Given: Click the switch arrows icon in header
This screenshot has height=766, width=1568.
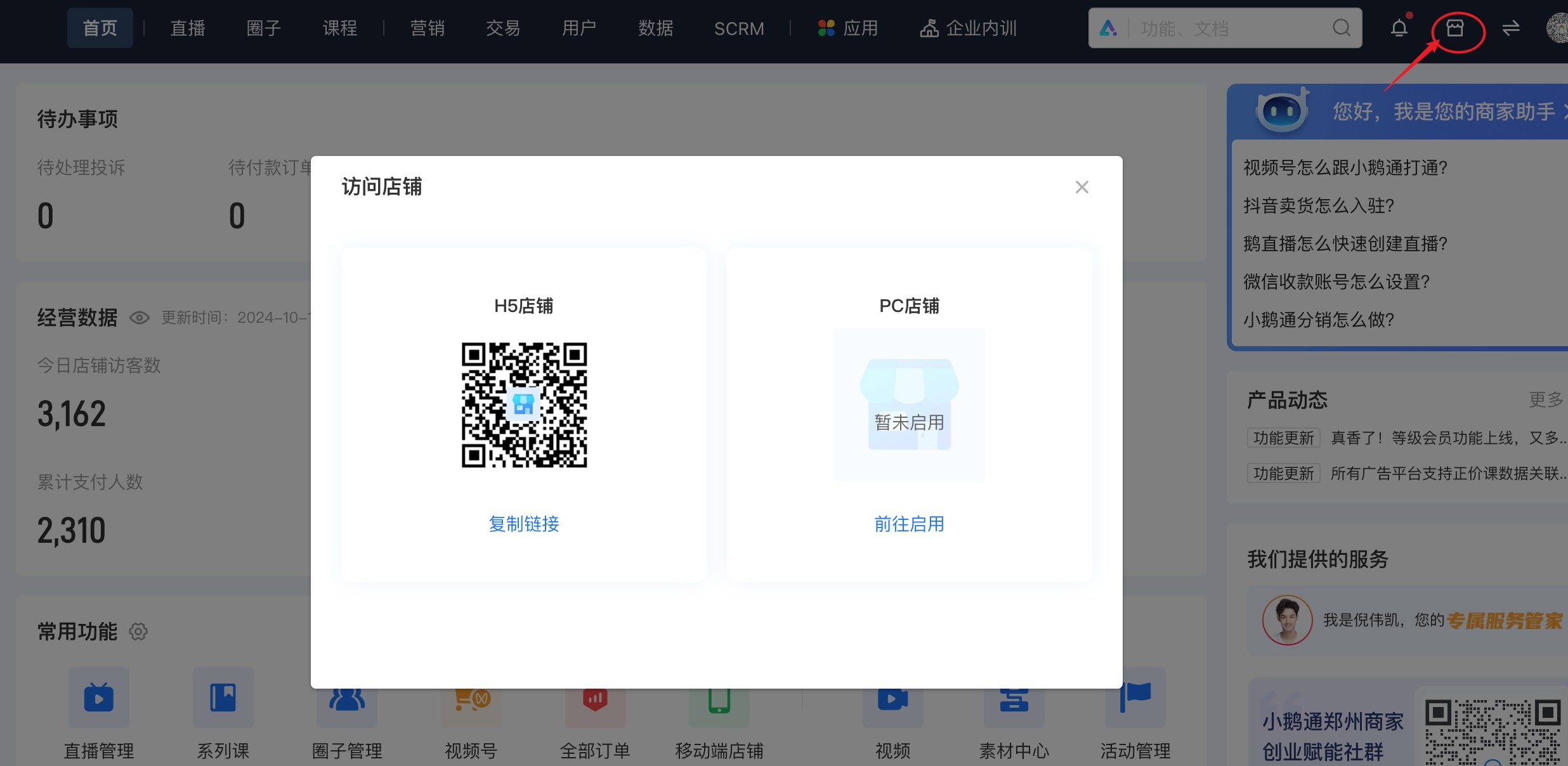Looking at the screenshot, I should pyautogui.click(x=1511, y=28).
